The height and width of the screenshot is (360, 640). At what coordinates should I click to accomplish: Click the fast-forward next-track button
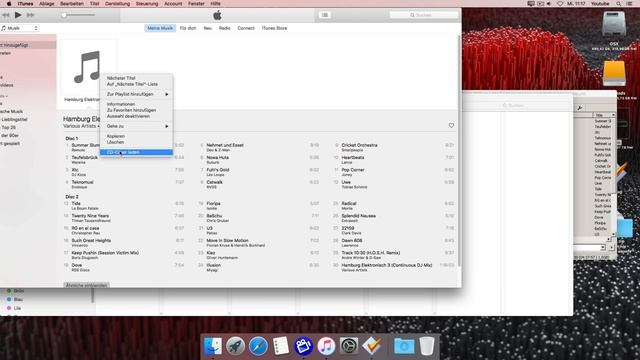31,15
